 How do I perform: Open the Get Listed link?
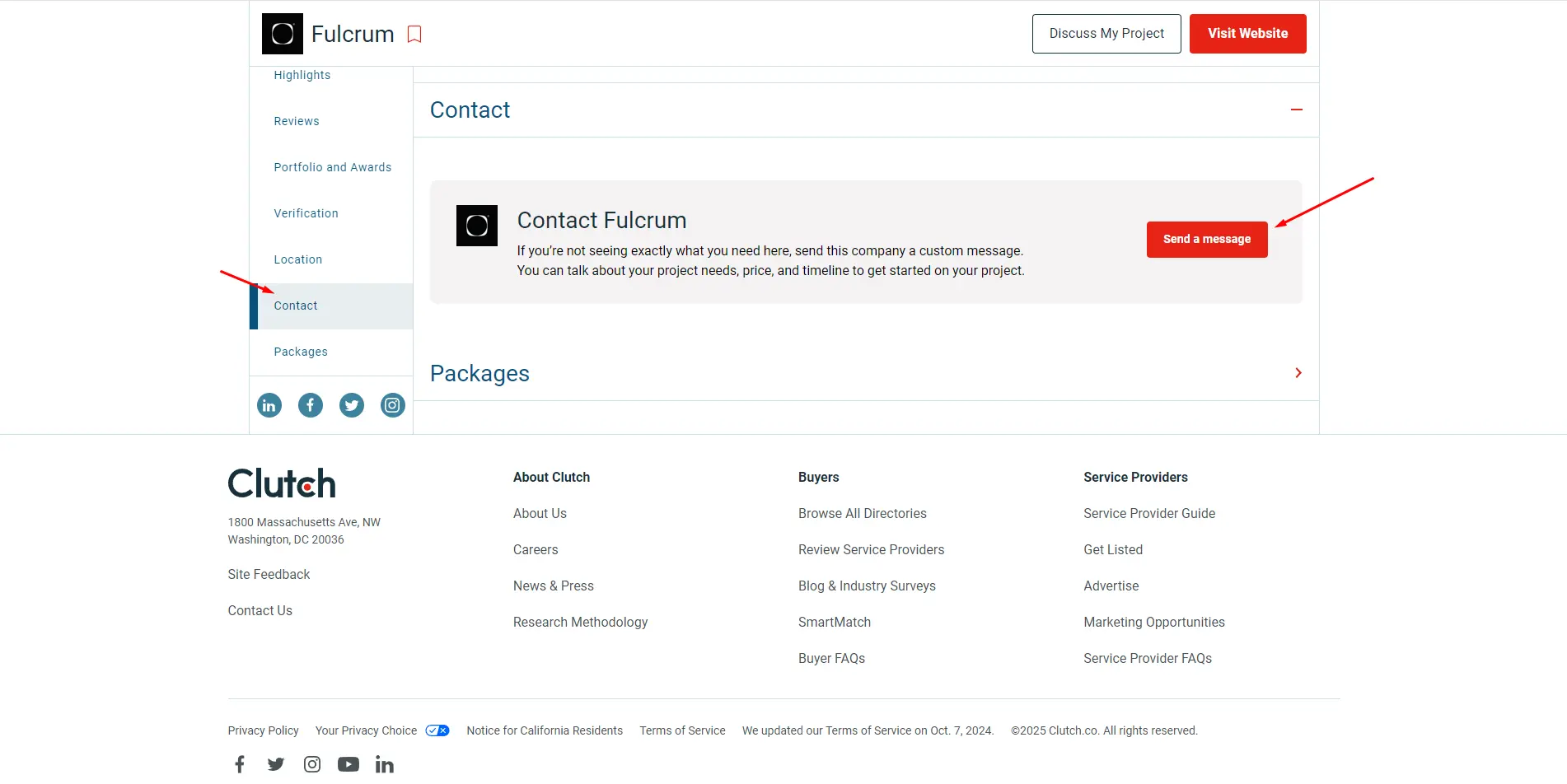pyautogui.click(x=1113, y=549)
